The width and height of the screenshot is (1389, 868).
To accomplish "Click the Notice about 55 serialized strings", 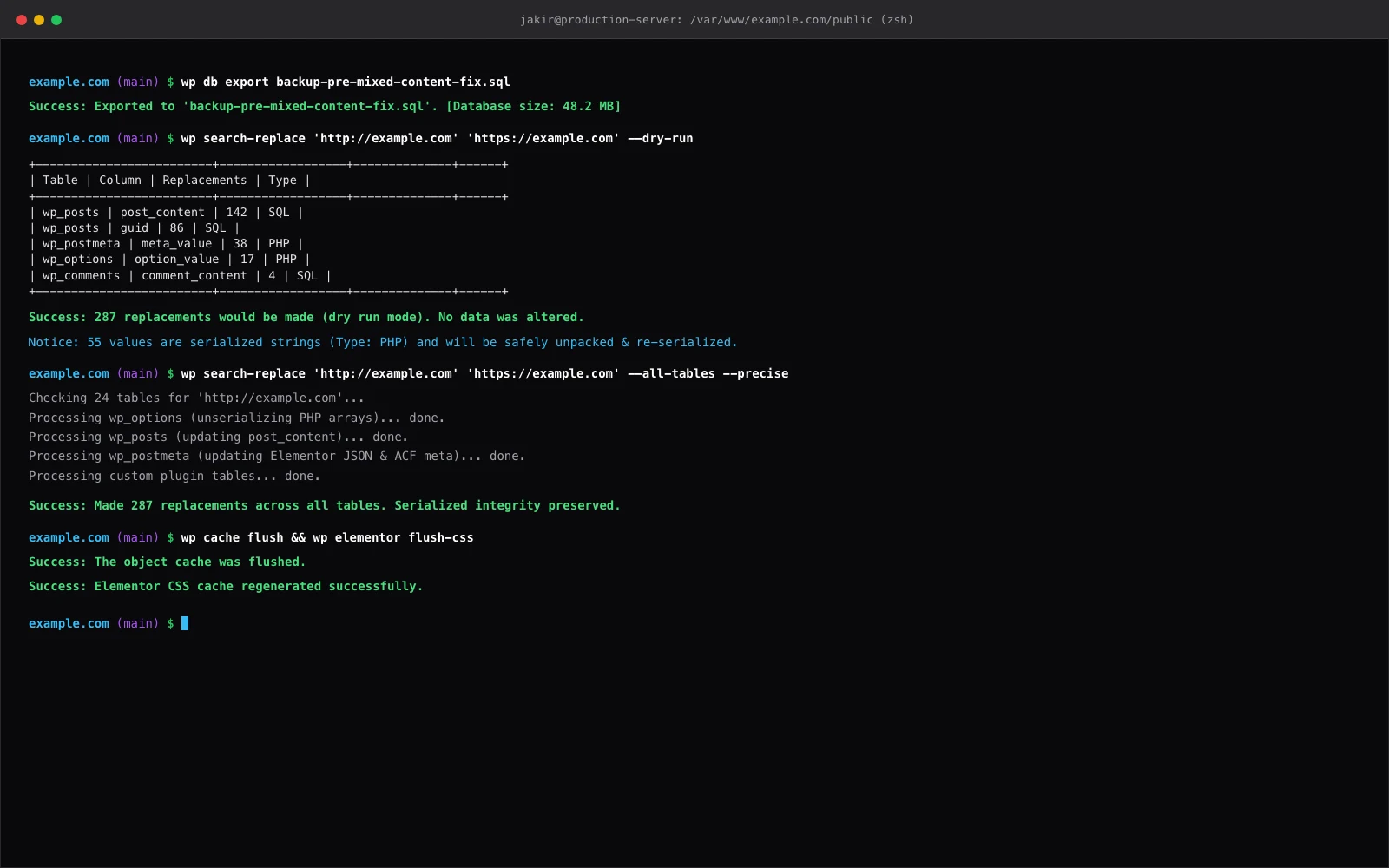I will (x=382, y=342).
